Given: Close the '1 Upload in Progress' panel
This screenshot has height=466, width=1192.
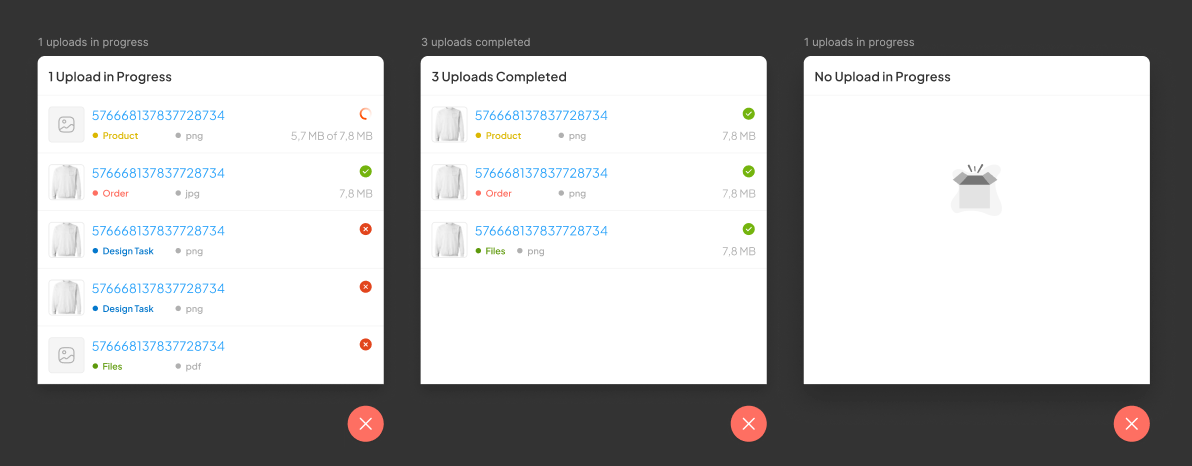Looking at the screenshot, I should coord(365,424).
